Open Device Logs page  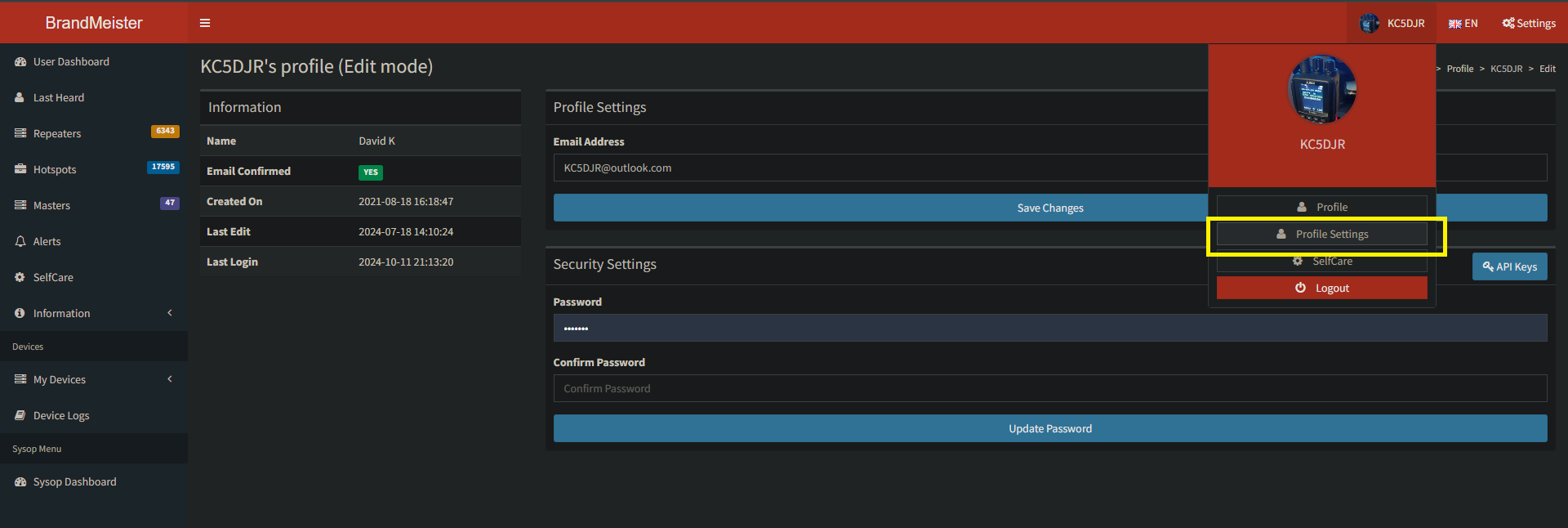click(x=61, y=416)
